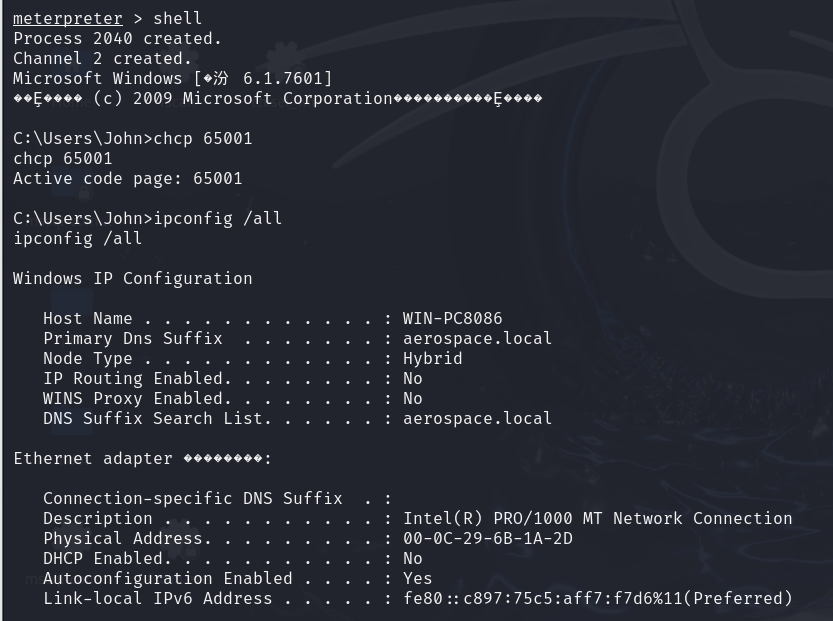Screen dimensions: 833x621
Task: Click the 'Active code page: 65001' line
Action: click(128, 178)
